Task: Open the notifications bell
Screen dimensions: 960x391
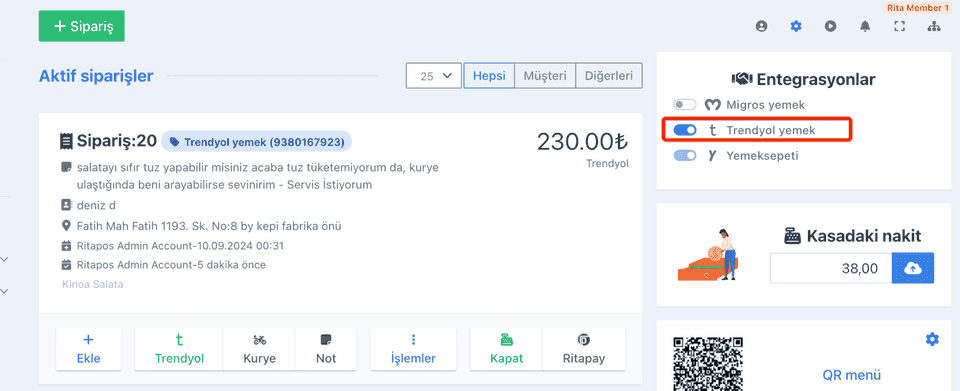Action: point(865,26)
